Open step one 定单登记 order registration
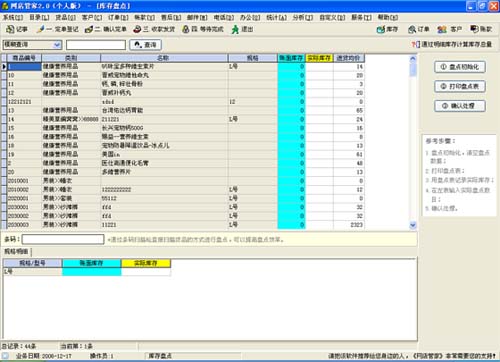 [58, 29]
